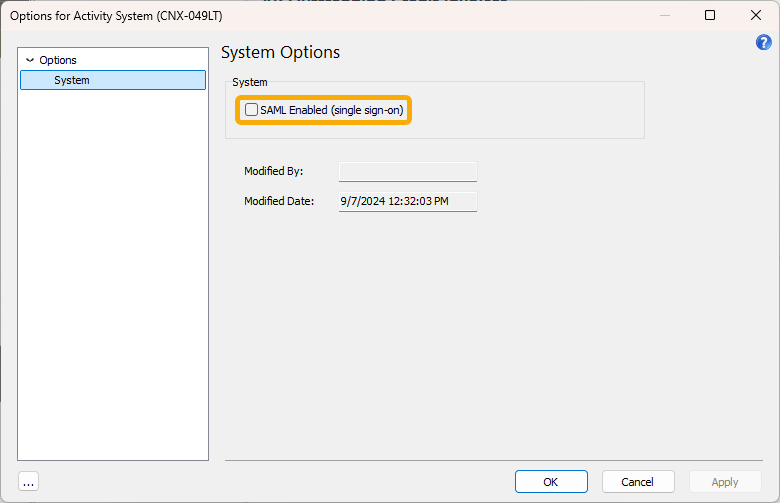Click the Cancel button
The image size is (780, 503).
[638, 482]
